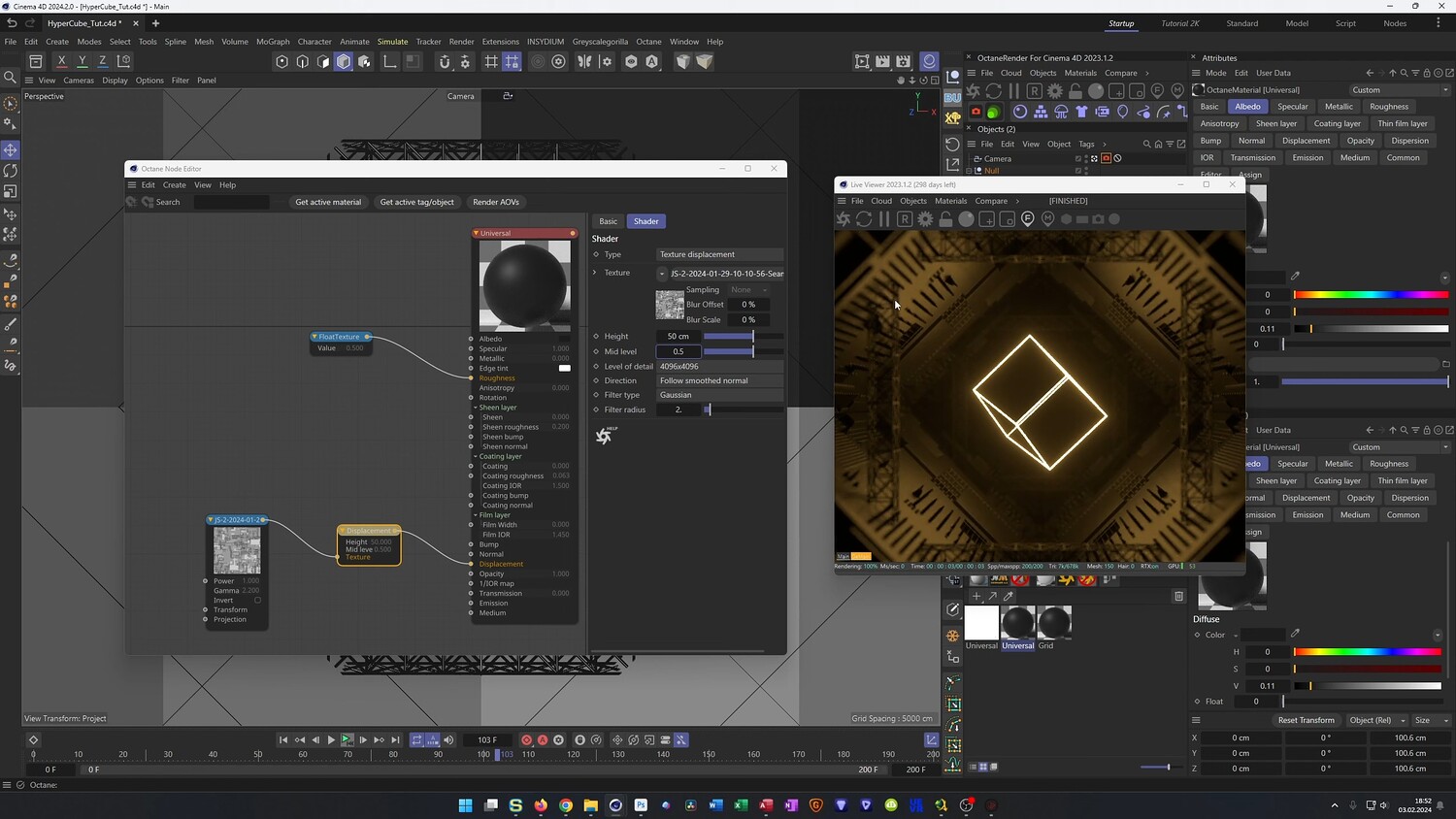Viewport: 1456px width, 819px height.
Task: Lock the Z axis in the main toolbar
Action: tap(102, 61)
